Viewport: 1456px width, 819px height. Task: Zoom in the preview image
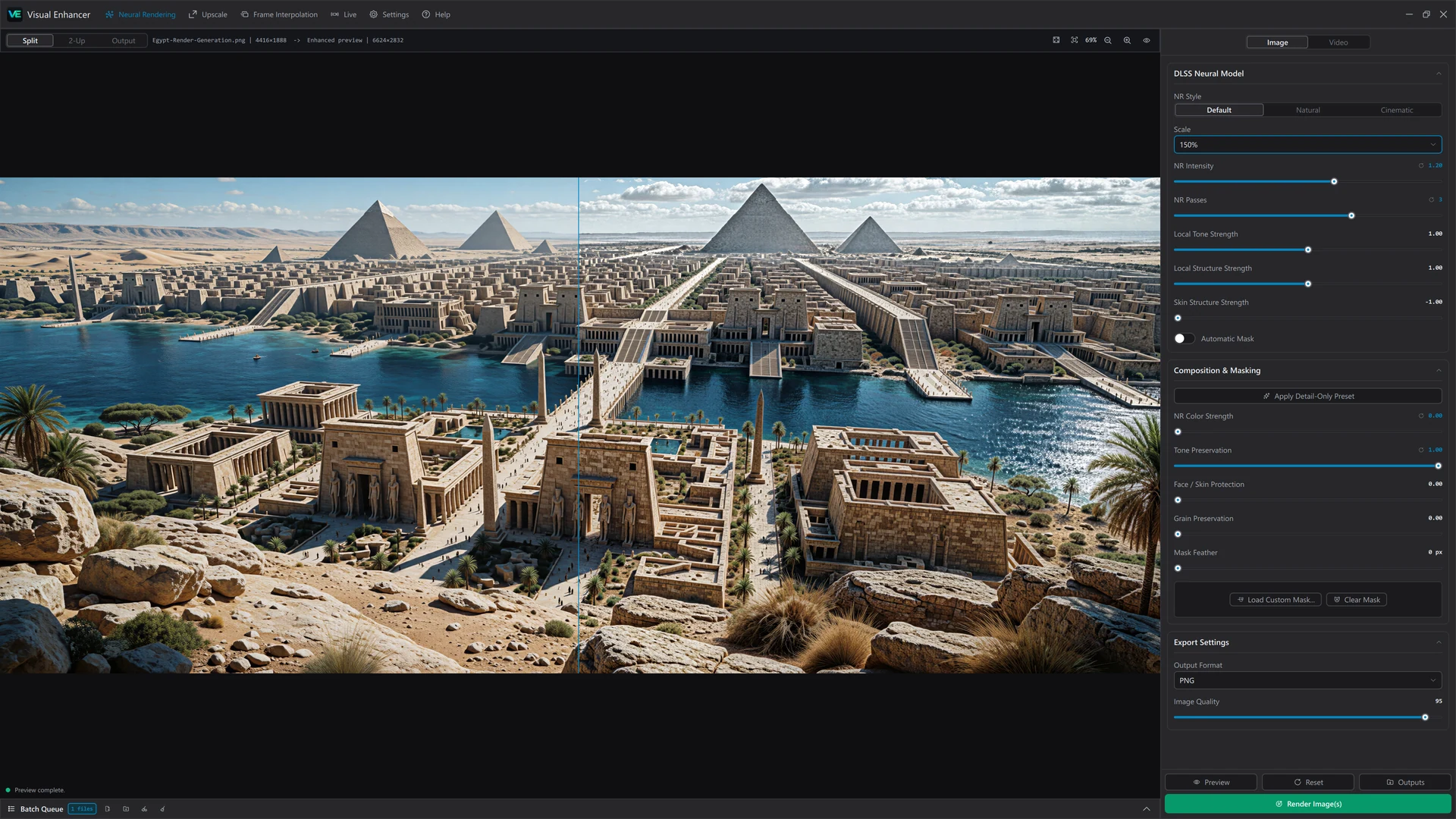coord(1127,40)
